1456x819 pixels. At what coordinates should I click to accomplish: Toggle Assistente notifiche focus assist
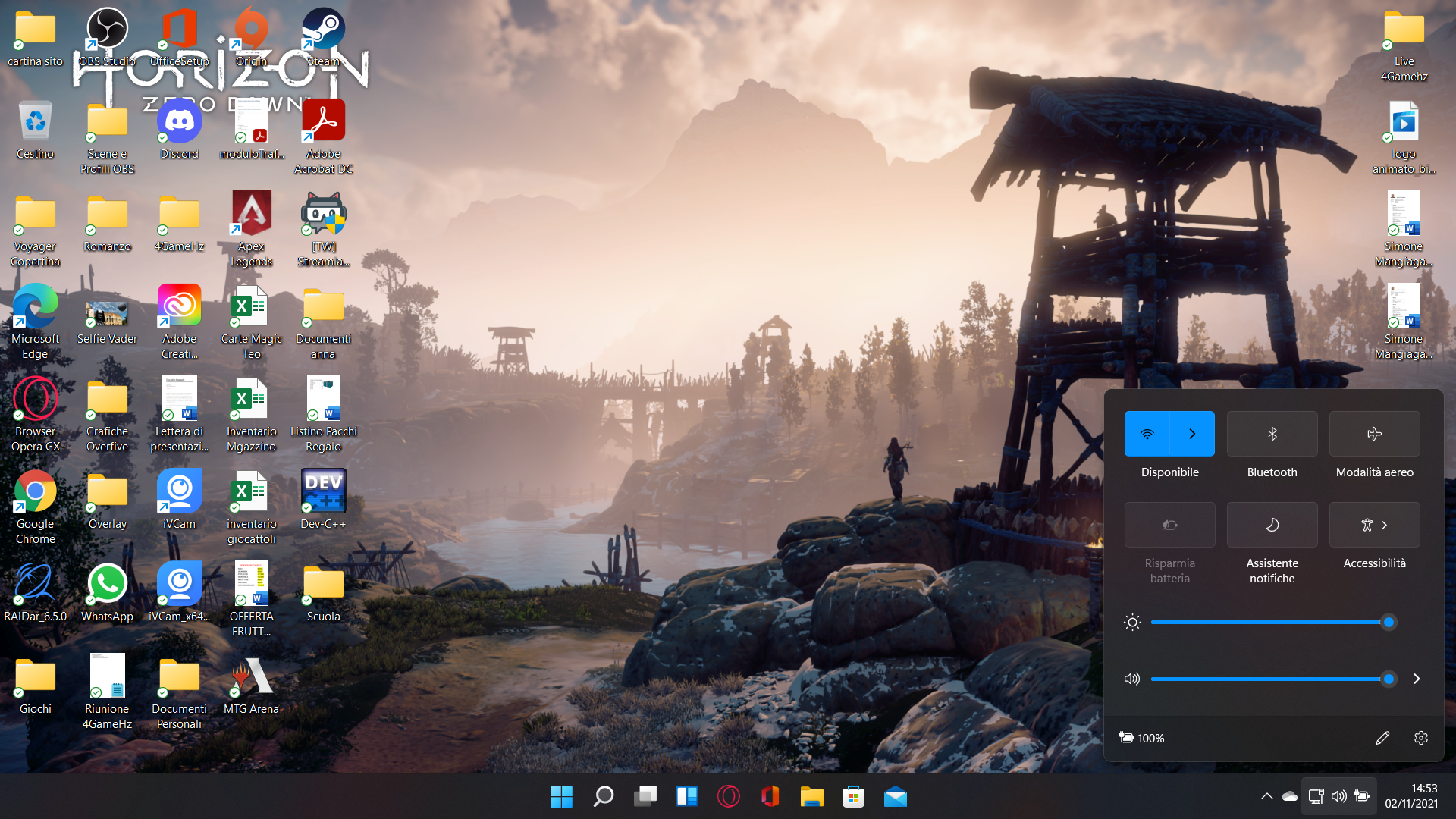(x=1272, y=525)
